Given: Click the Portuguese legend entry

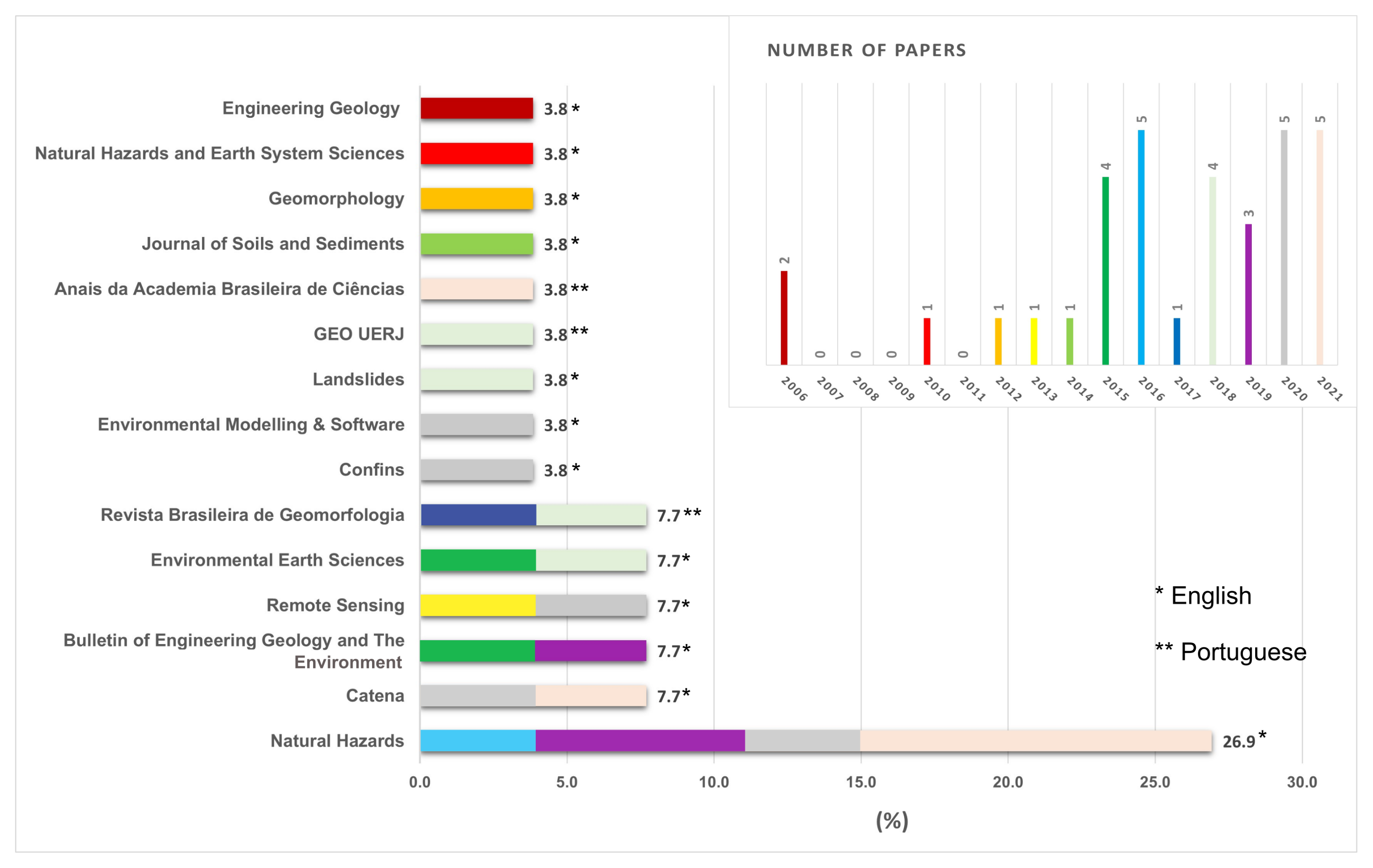Looking at the screenshot, I should (x=1230, y=652).
